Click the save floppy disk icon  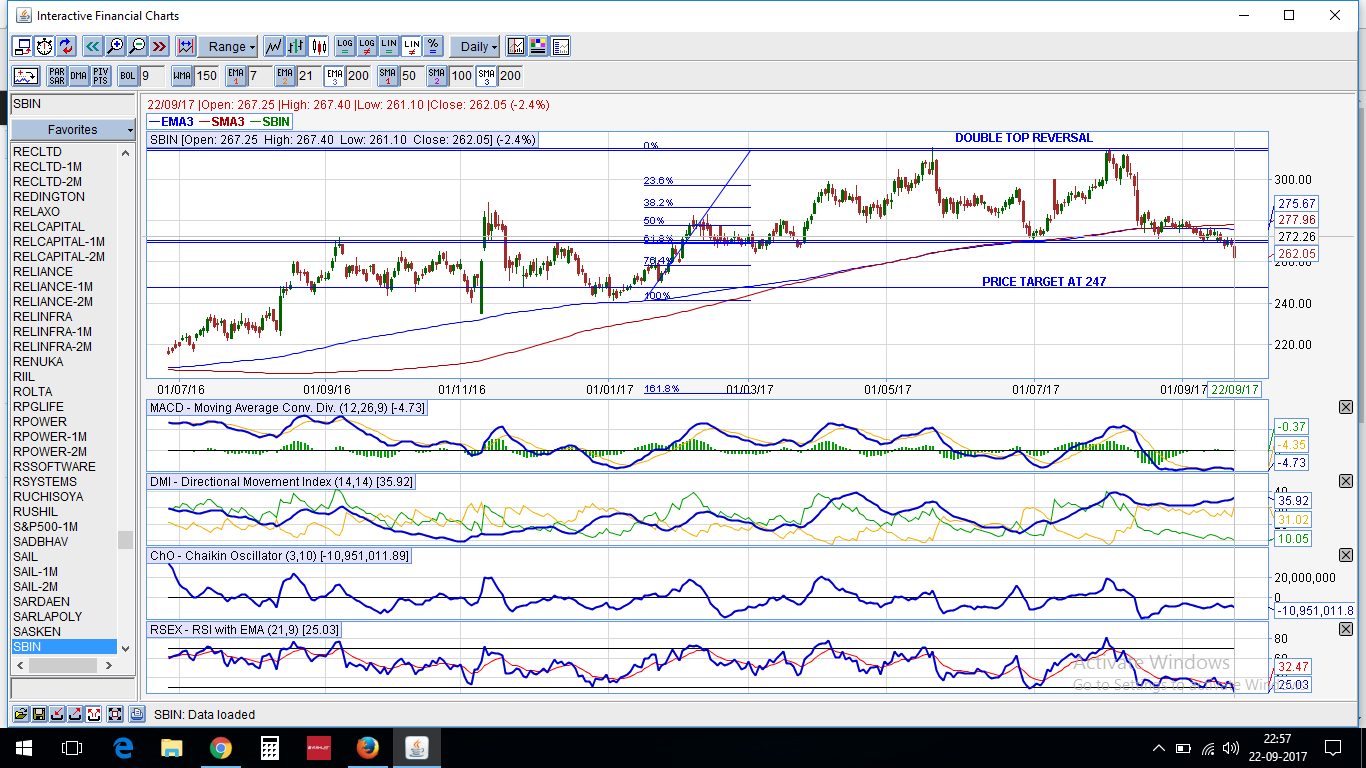(x=38, y=714)
